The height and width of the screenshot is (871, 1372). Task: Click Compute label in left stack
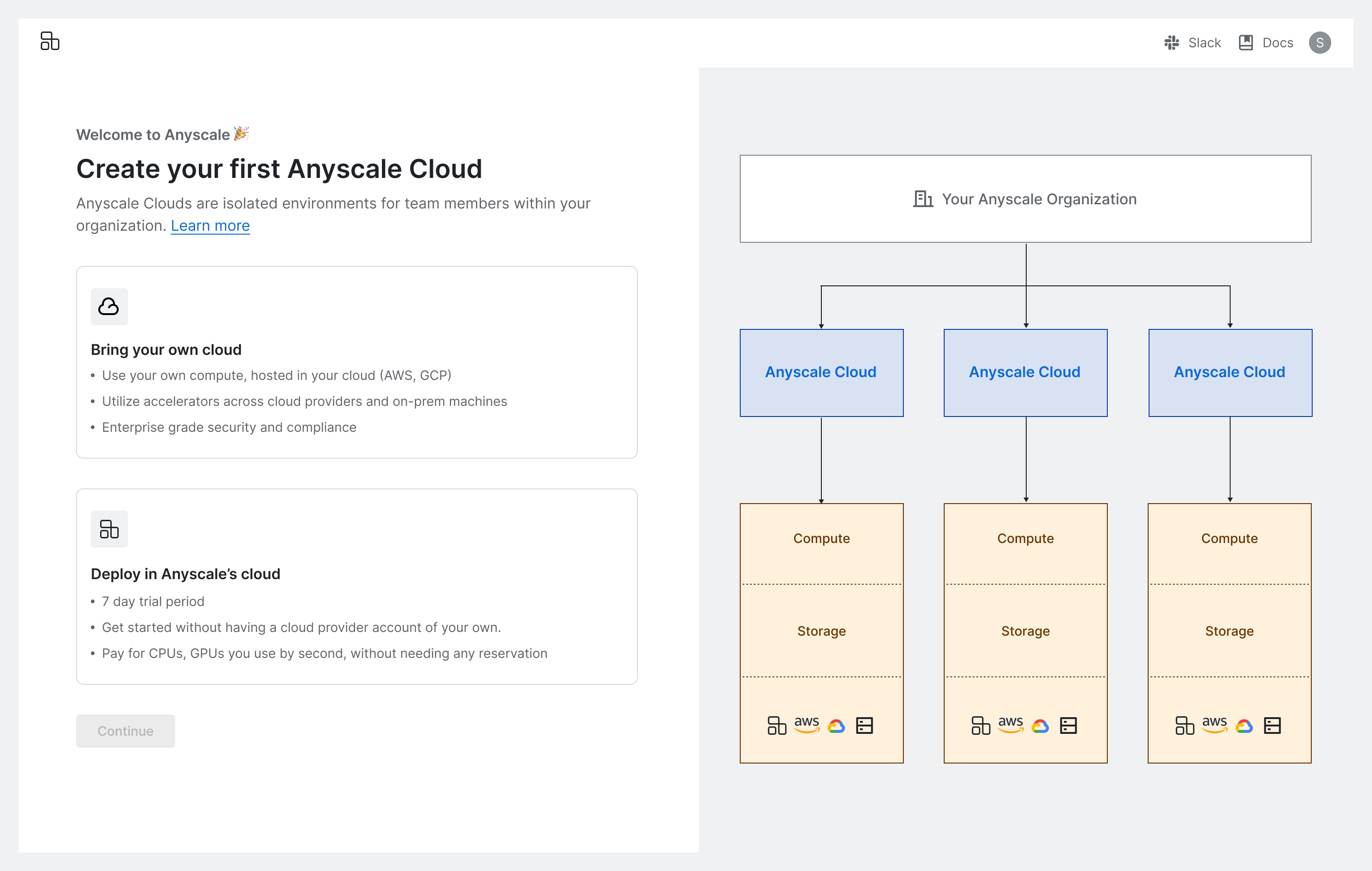(821, 538)
